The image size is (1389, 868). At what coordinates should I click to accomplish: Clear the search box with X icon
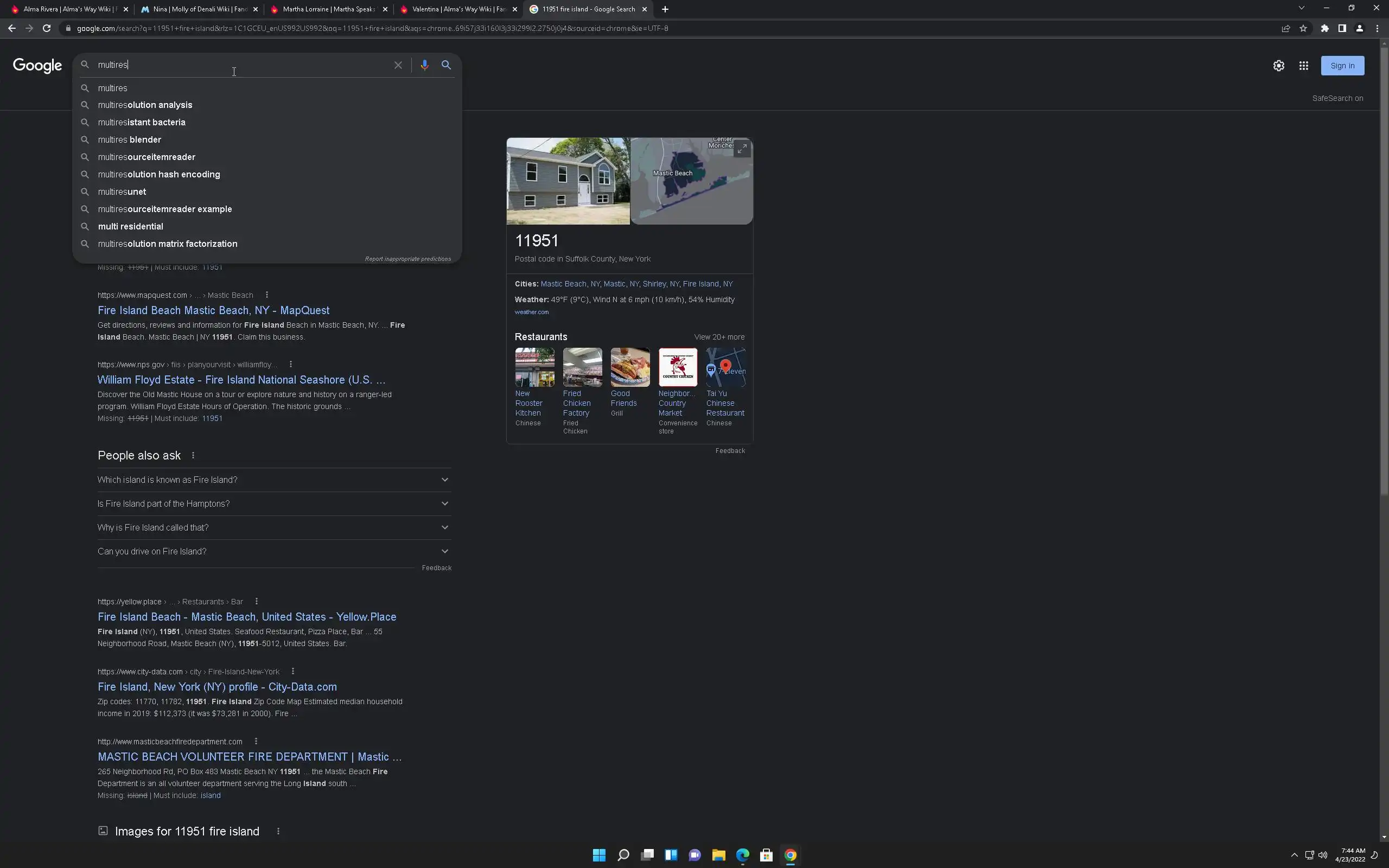pyautogui.click(x=398, y=65)
